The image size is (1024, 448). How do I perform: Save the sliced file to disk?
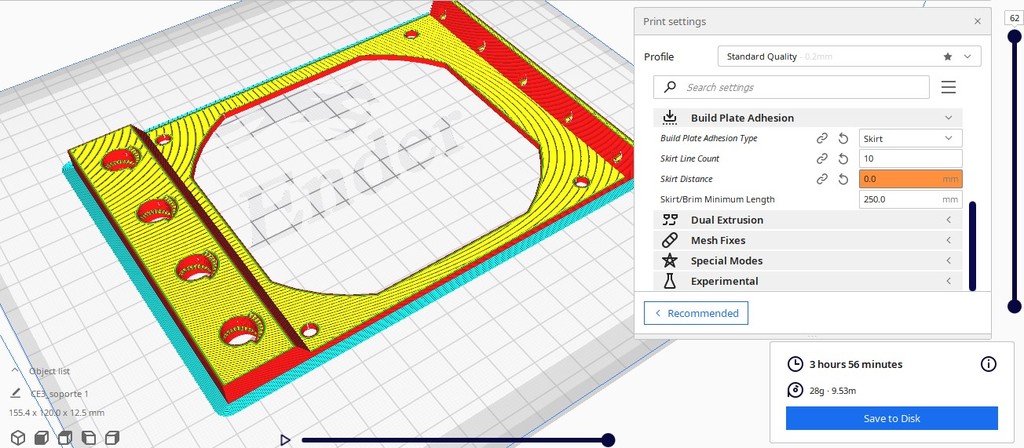coord(891,419)
